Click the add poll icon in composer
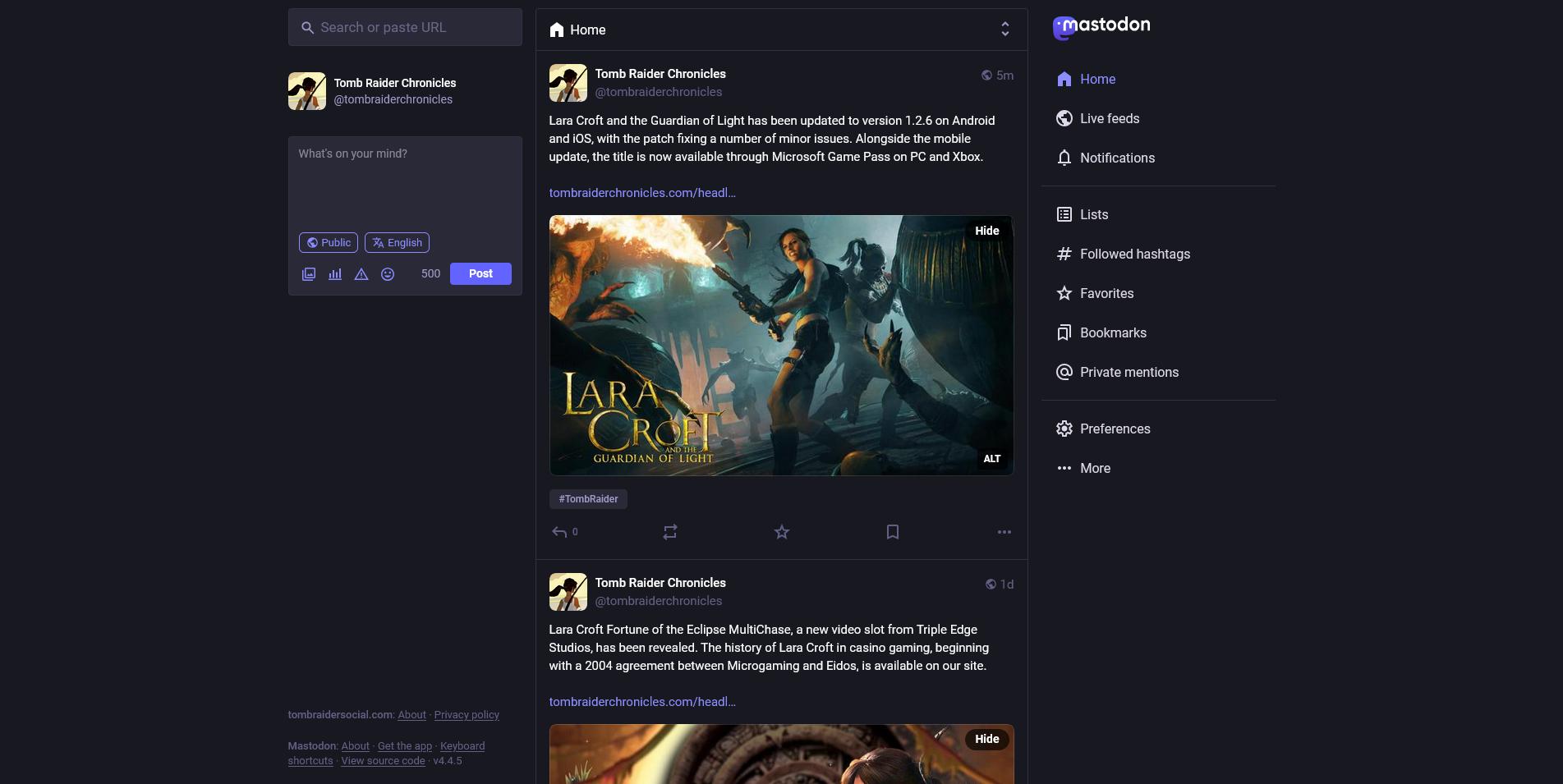This screenshot has width=1563, height=784. pyautogui.click(x=335, y=274)
